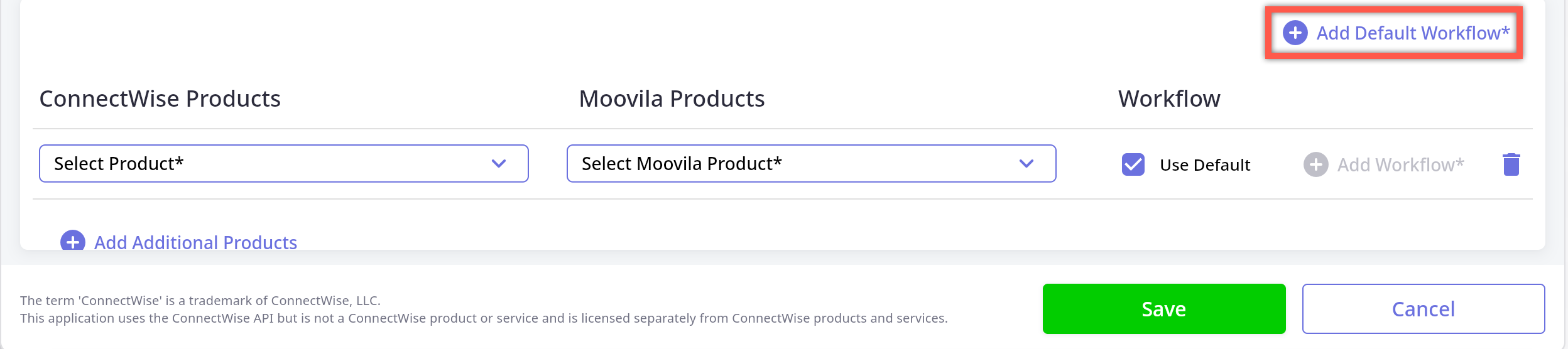Click the plus icon beside Add Default Workflow
The width and height of the screenshot is (1568, 349).
click(1295, 33)
